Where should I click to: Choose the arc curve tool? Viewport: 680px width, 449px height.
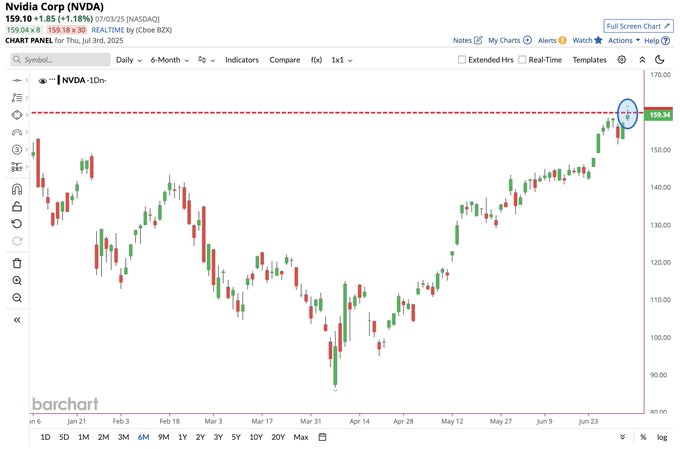point(17,132)
